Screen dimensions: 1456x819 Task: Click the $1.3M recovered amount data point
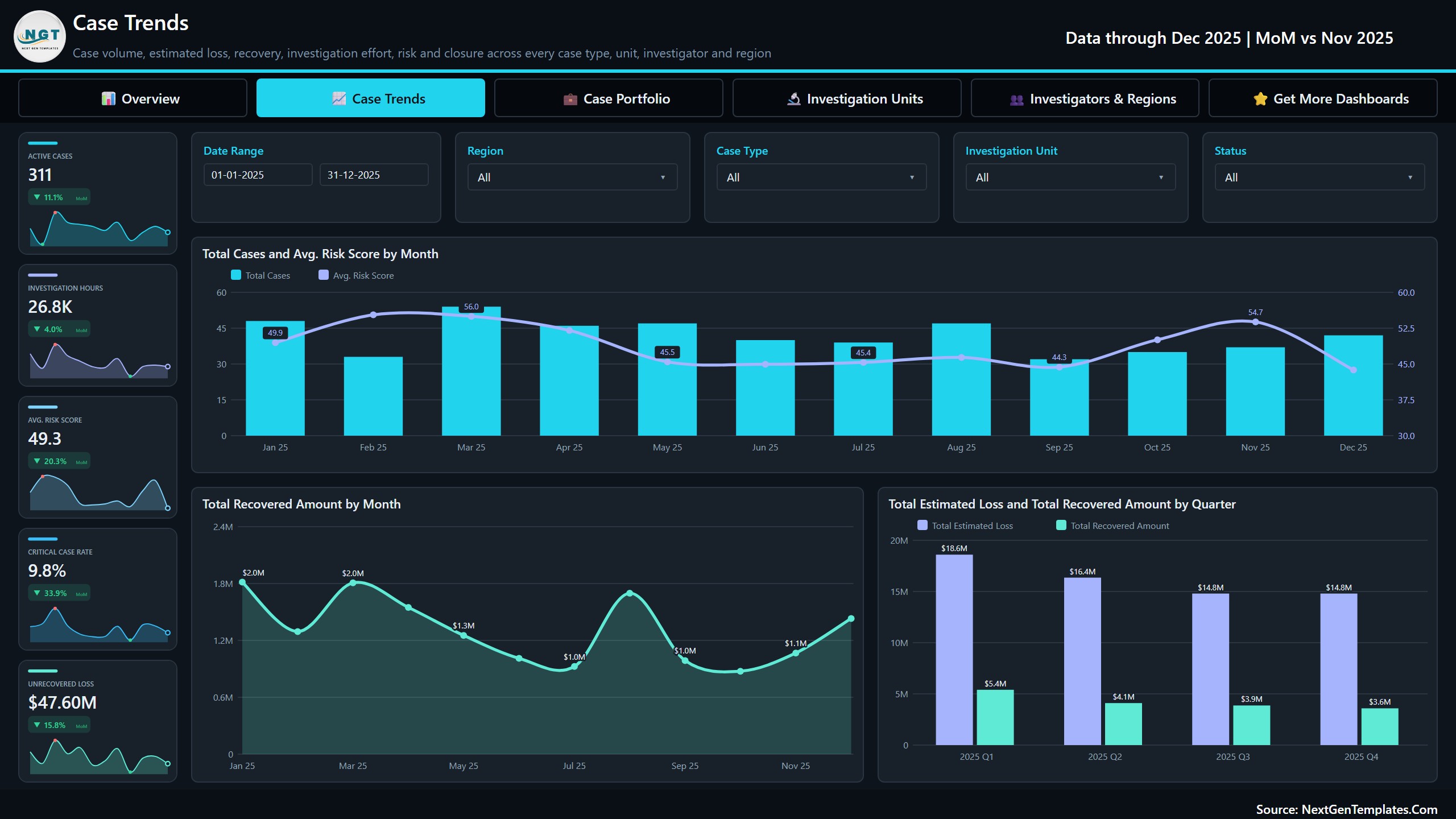(x=464, y=635)
